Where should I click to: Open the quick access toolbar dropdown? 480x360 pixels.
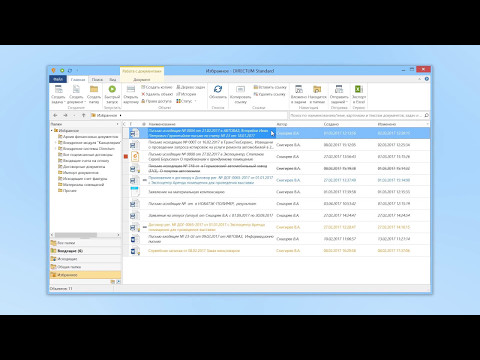pyautogui.click(x=77, y=71)
